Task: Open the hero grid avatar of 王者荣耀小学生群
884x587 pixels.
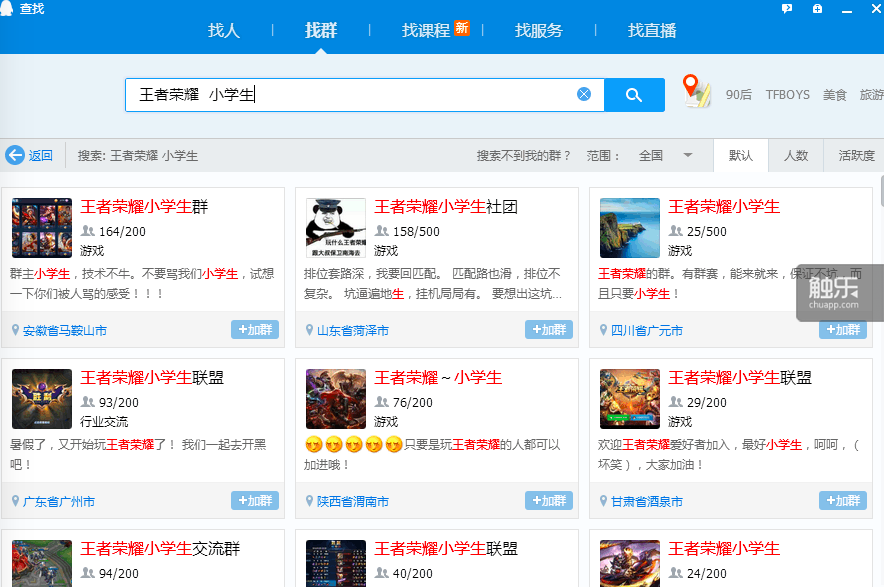Action: (42, 228)
